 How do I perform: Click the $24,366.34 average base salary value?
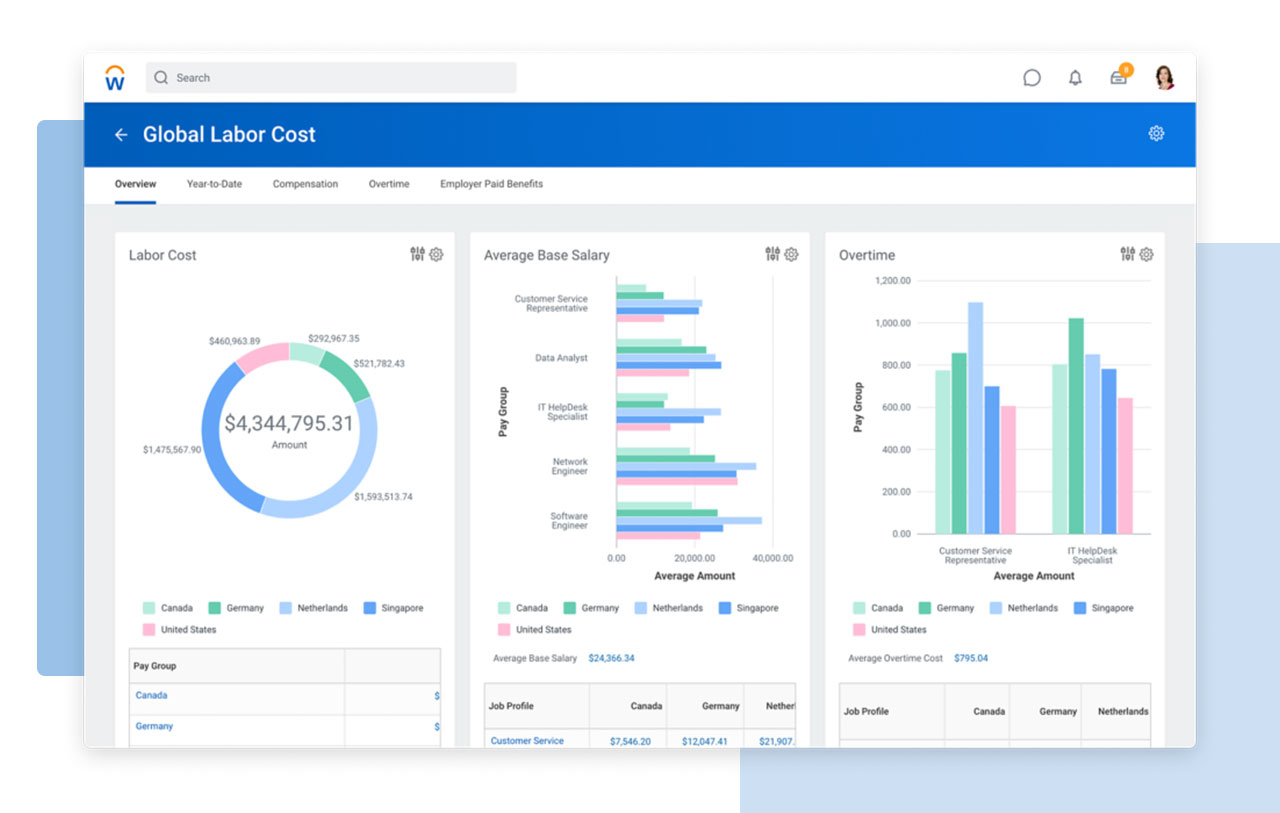click(611, 658)
